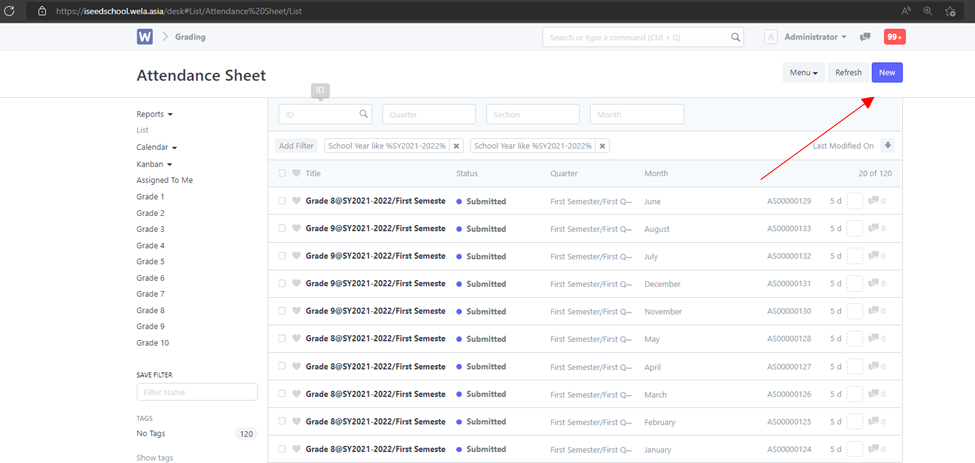Open the Administrator user dropdown
Image resolution: width=975 pixels, height=463 pixels.
[815, 37]
